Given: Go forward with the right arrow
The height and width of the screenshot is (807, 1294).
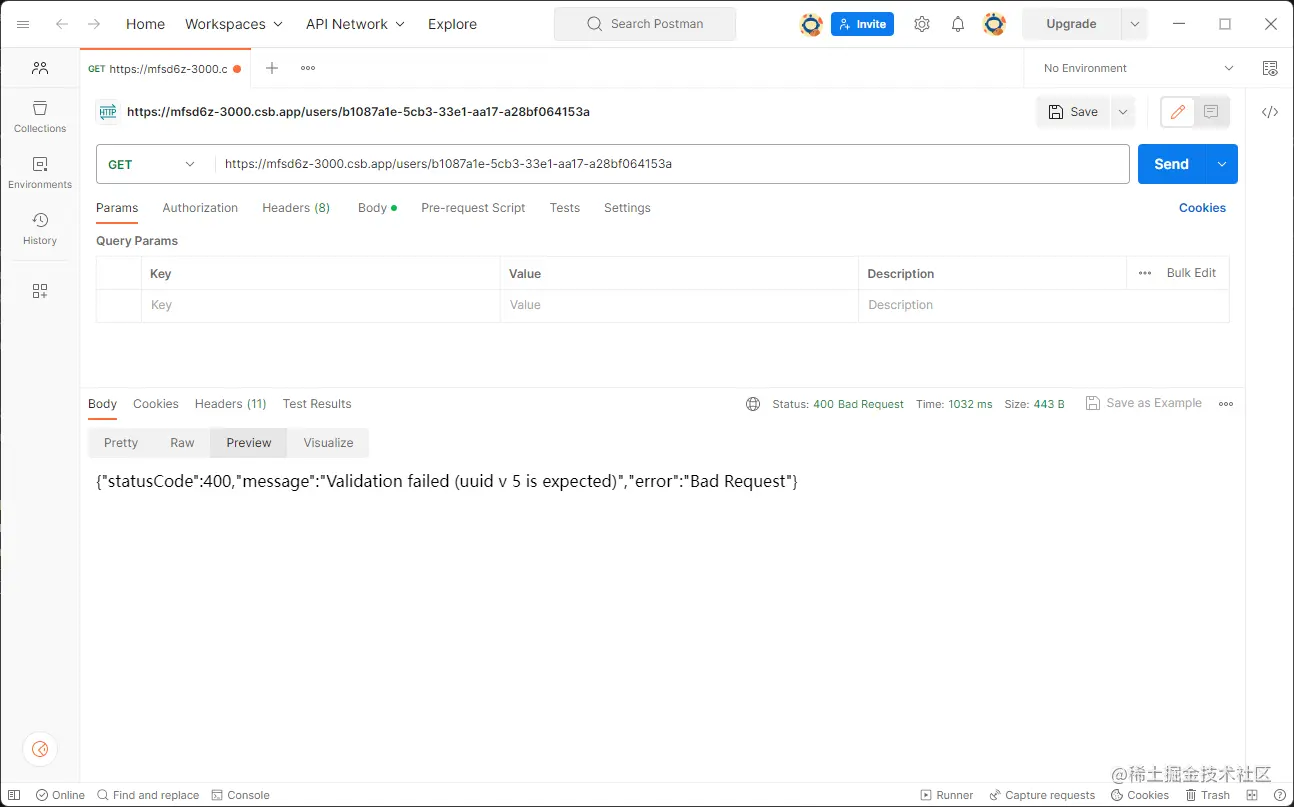Looking at the screenshot, I should [94, 24].
